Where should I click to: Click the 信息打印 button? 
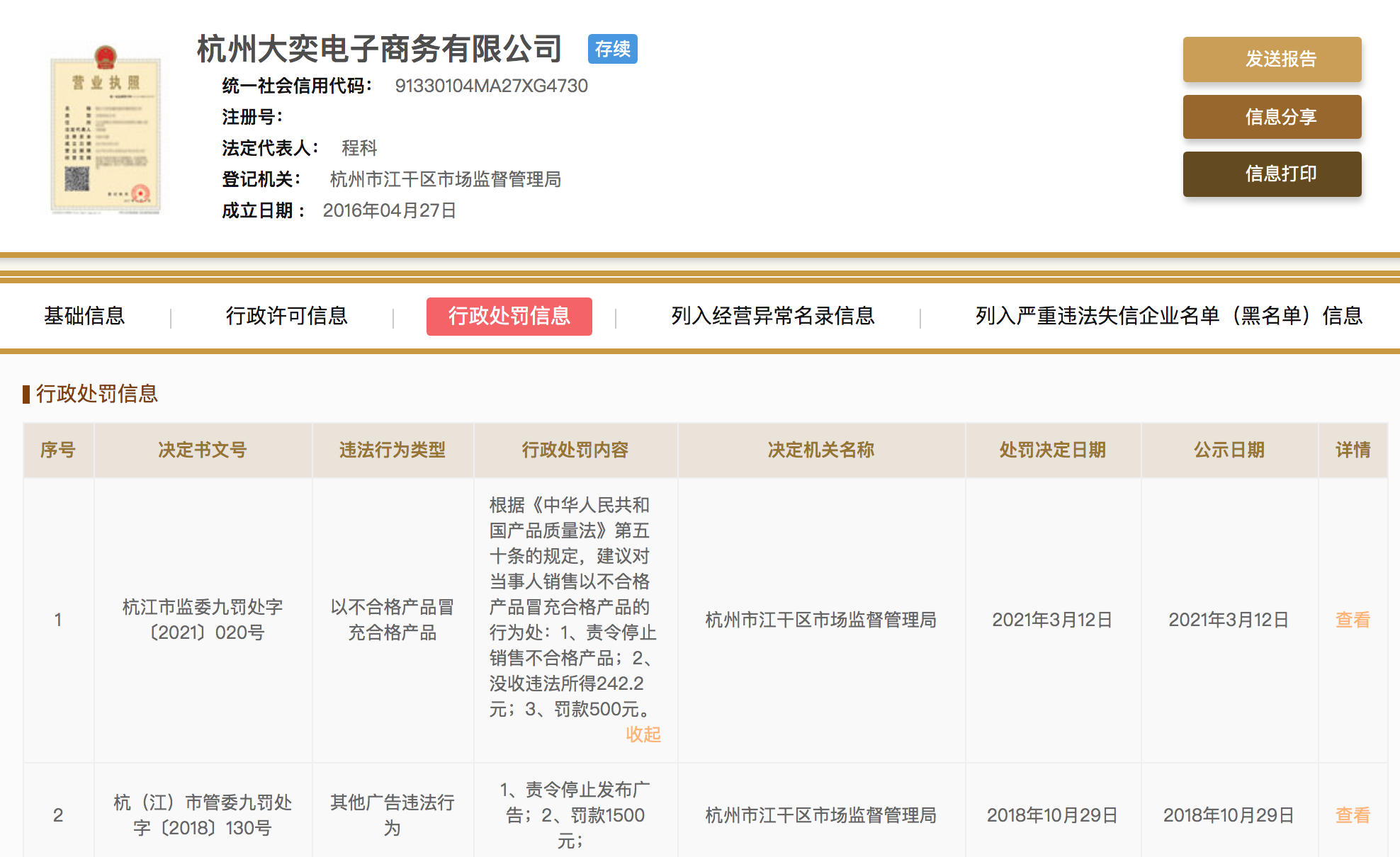click(1272, 174)
